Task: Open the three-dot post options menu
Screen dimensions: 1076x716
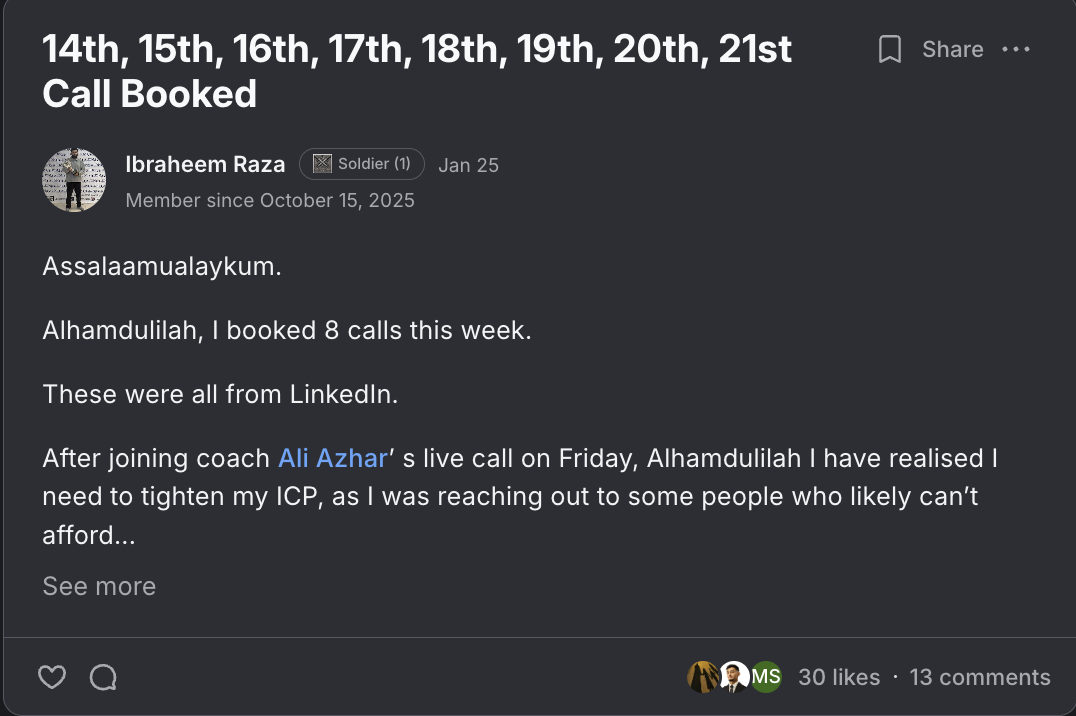Action: tap(1016, 49)
